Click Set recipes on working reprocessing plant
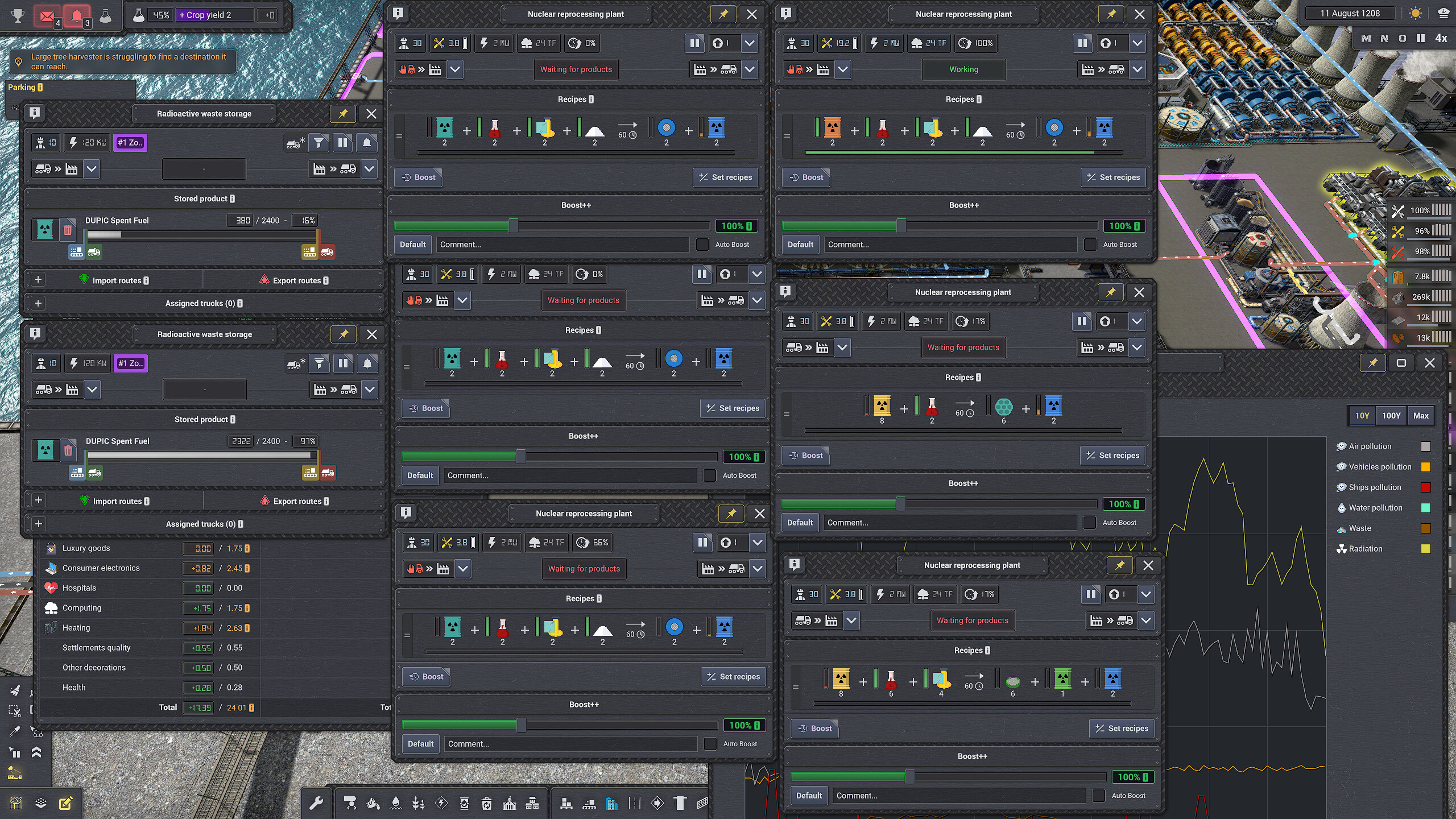This screenshot has width=1456, height=819. pyautogui.click(x=1113, y=177)
